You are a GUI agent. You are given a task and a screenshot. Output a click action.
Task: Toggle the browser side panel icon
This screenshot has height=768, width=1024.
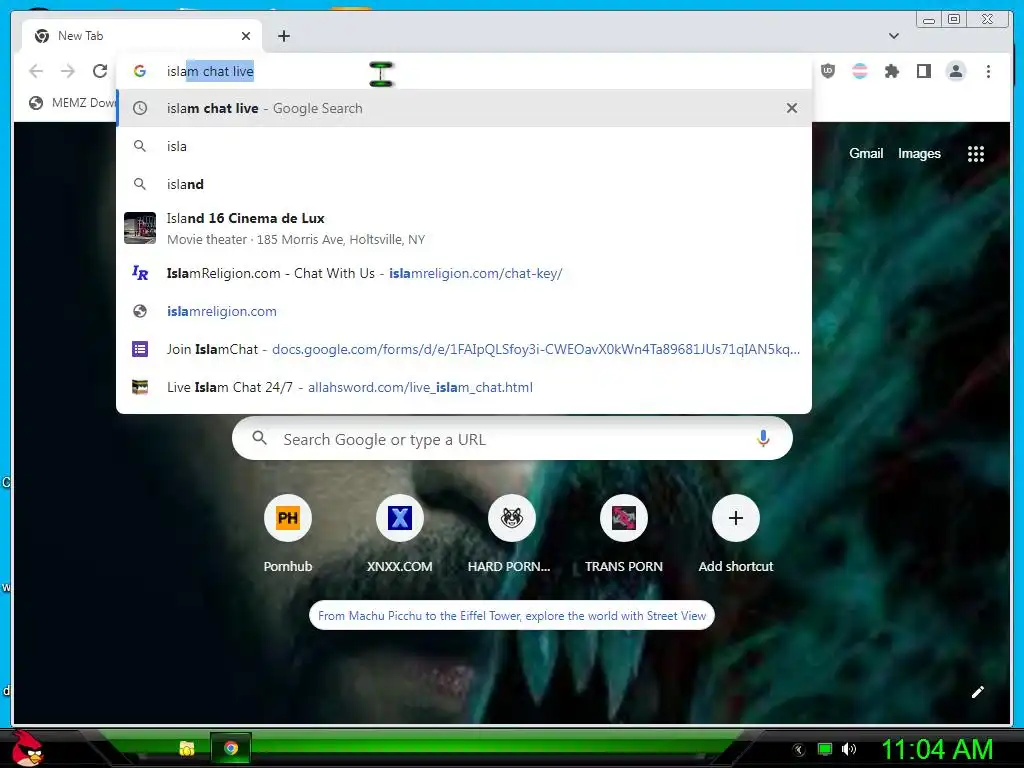(924, 71)
